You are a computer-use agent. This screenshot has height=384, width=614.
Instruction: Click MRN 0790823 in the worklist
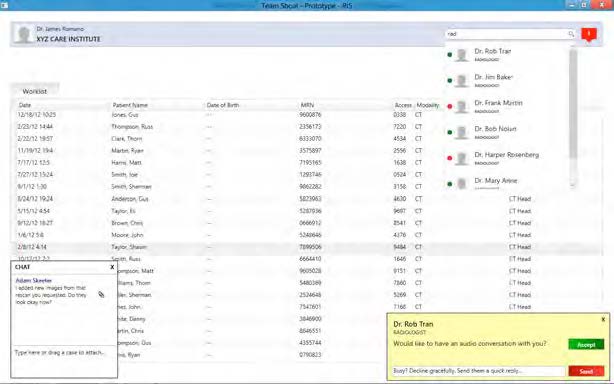coord(310,355)
